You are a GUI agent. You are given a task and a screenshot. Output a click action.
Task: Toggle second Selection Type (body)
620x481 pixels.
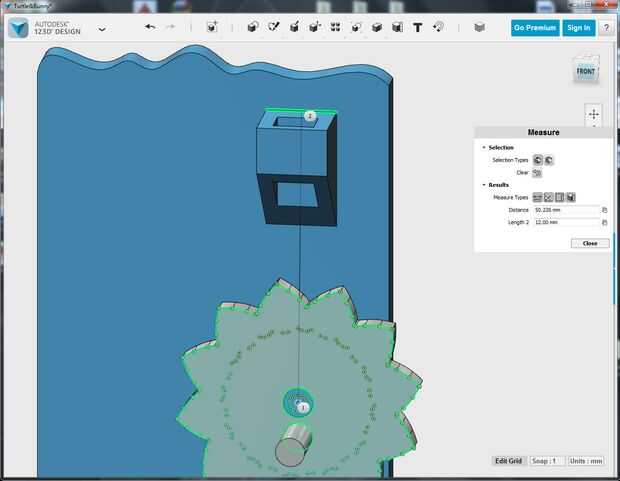(549, 160)
